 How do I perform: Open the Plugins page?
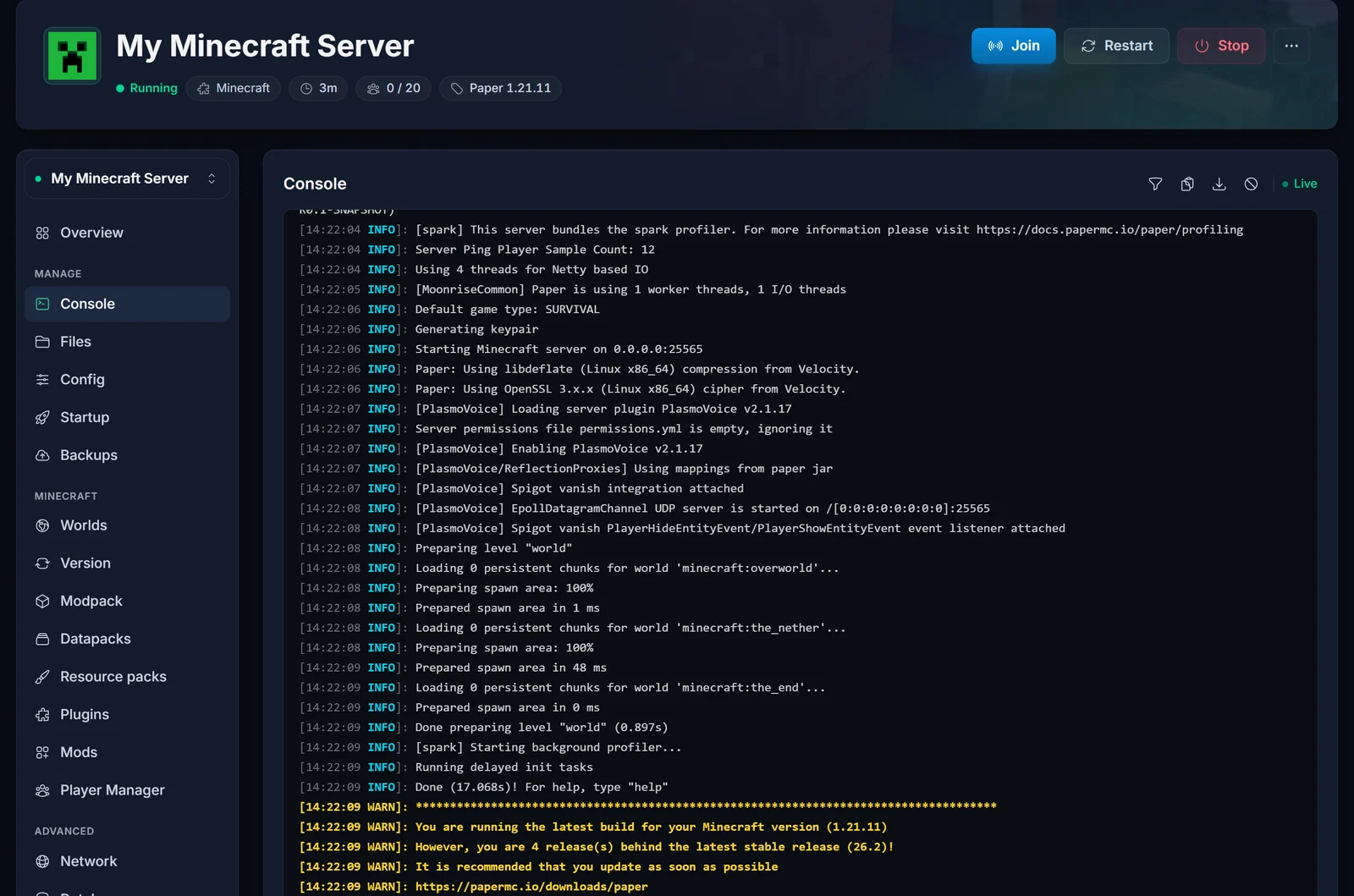click(127, 714)
